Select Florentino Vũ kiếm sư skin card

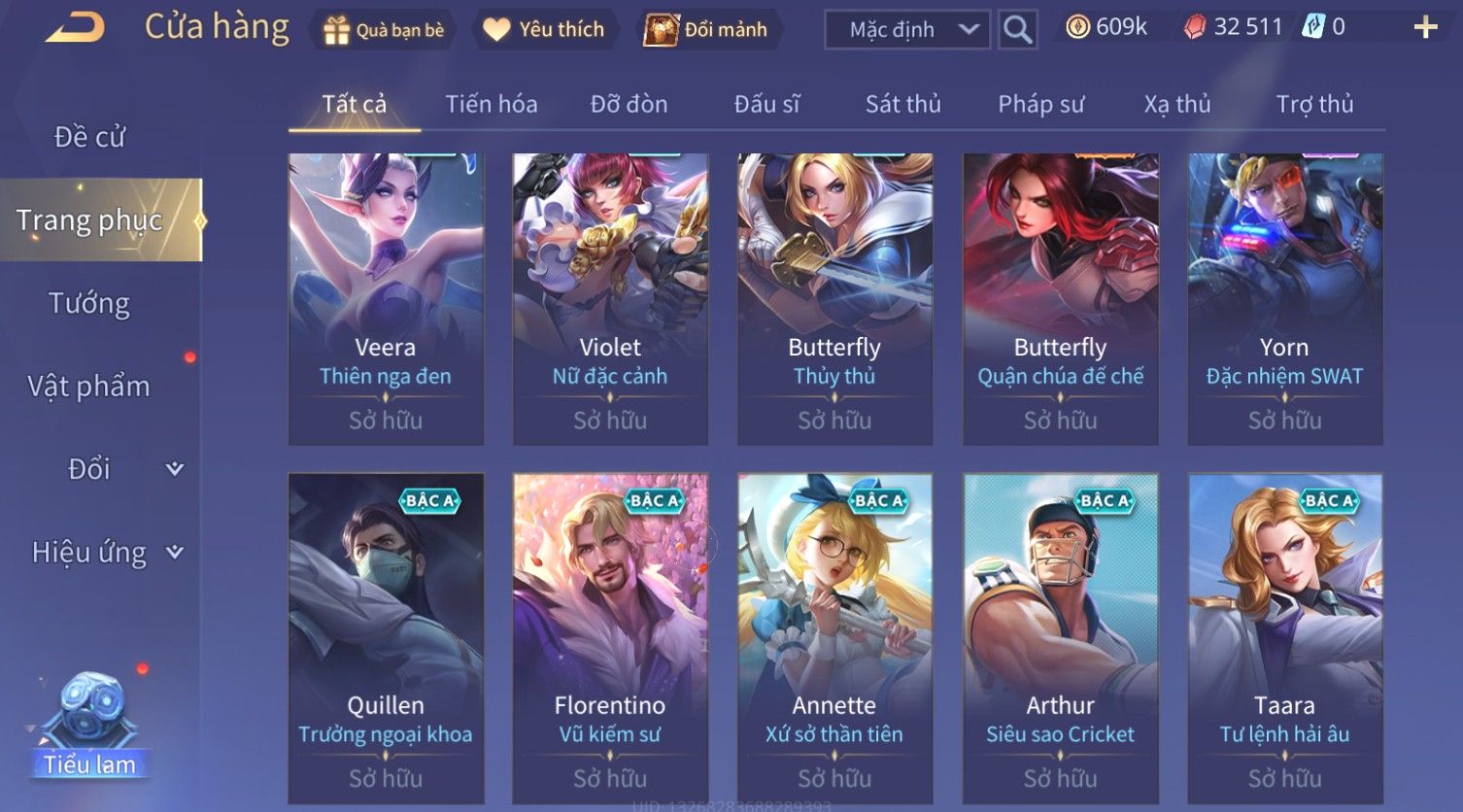[610, 638]
